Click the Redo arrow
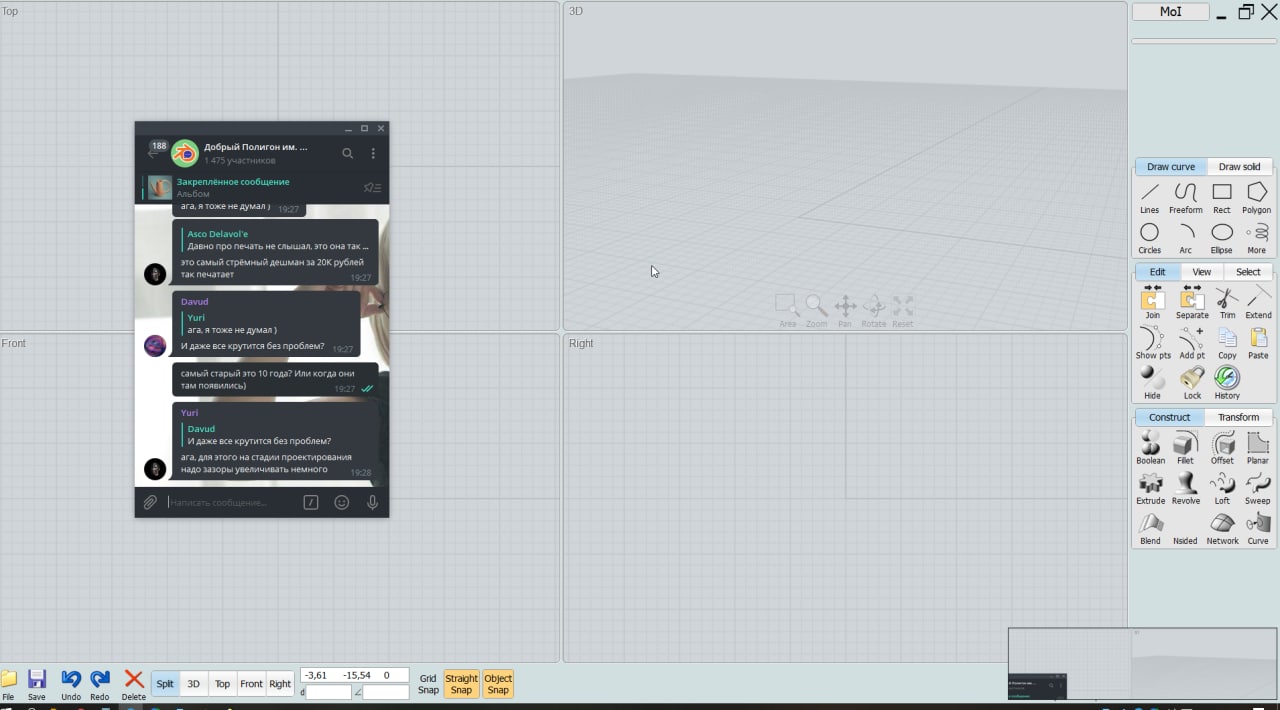 100,685
